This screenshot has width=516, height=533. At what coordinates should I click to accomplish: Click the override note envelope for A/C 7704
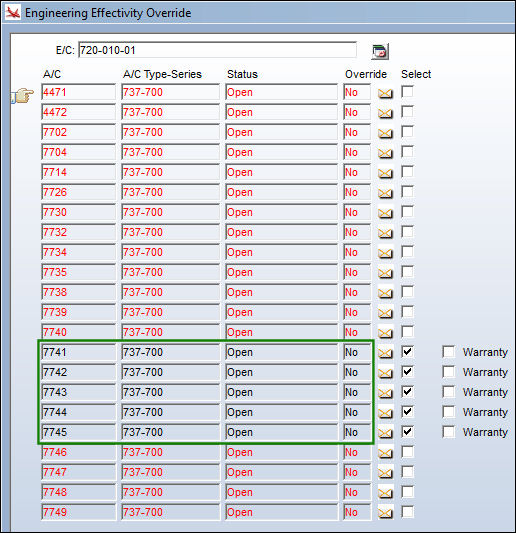(x=385, y=153)
